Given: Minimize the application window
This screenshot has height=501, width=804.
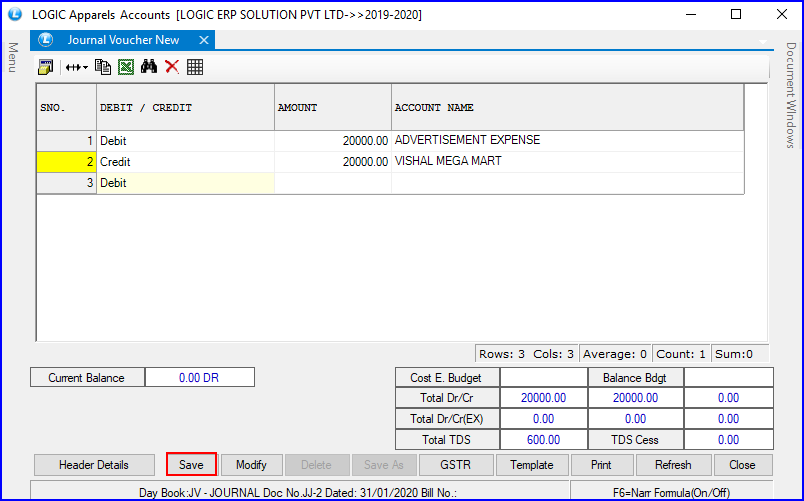Looking at the screenshot, I should pos(691,14).
